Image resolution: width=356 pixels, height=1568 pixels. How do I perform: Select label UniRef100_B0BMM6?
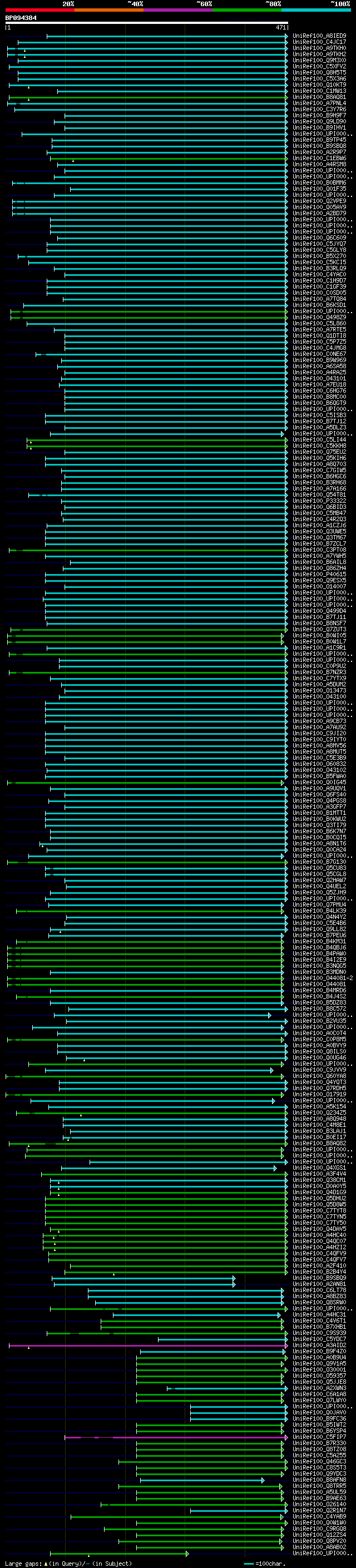(319, 182)
